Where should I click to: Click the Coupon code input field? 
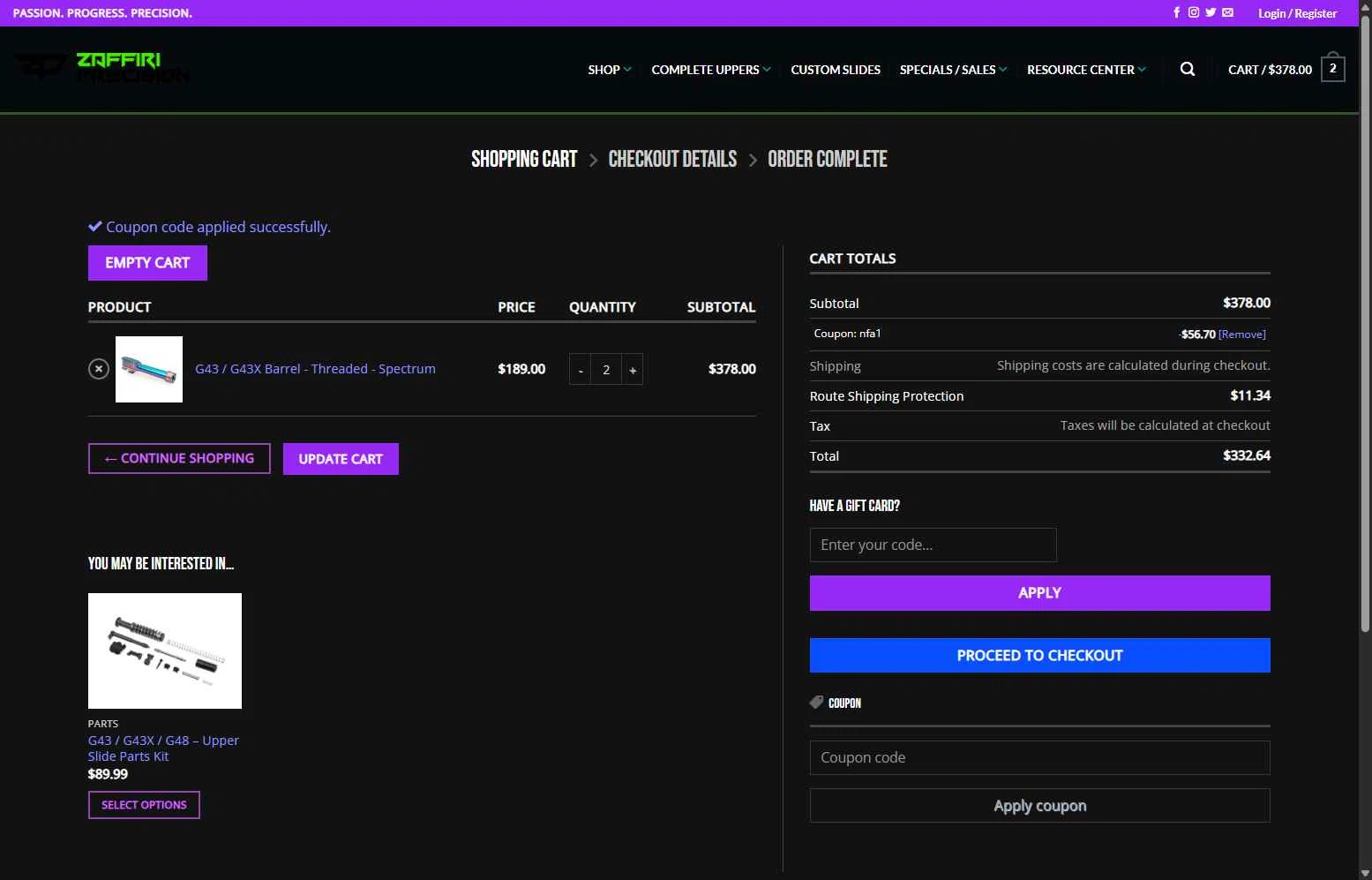[x=1039, y=757]
